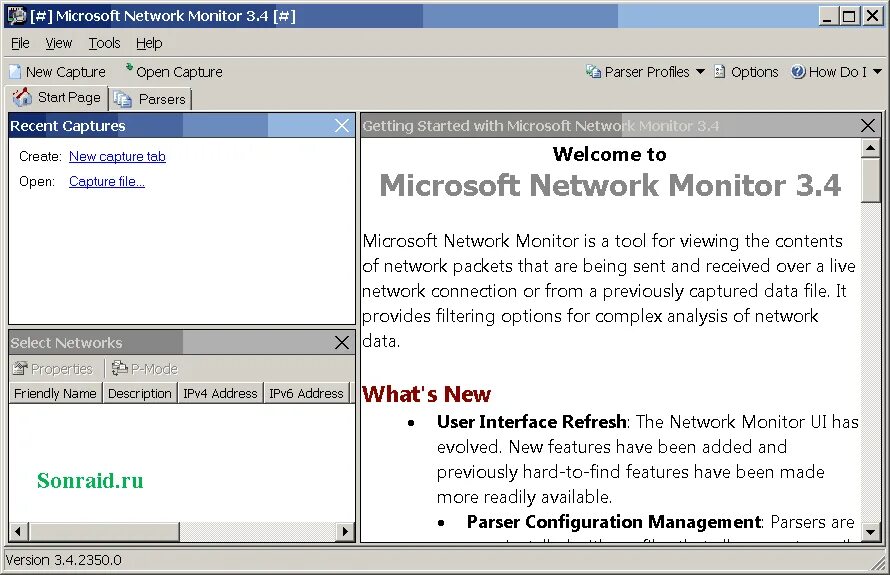Click the Description column header
Viewport: 890px width, 575px height.
pyautogui.click(x=140, y=393)
